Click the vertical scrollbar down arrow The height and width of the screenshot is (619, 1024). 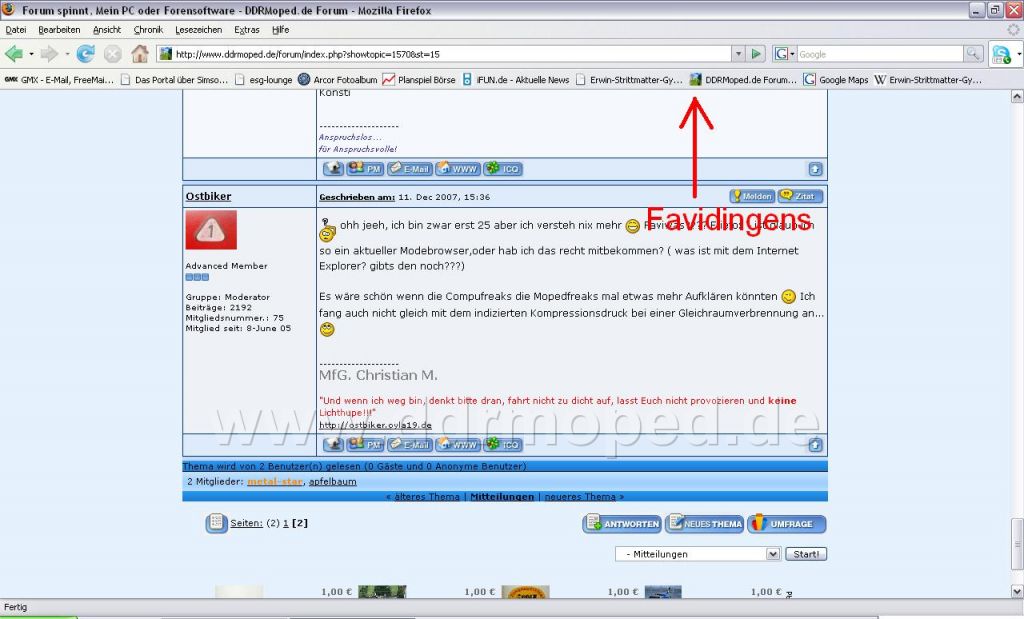point(1017,589)
